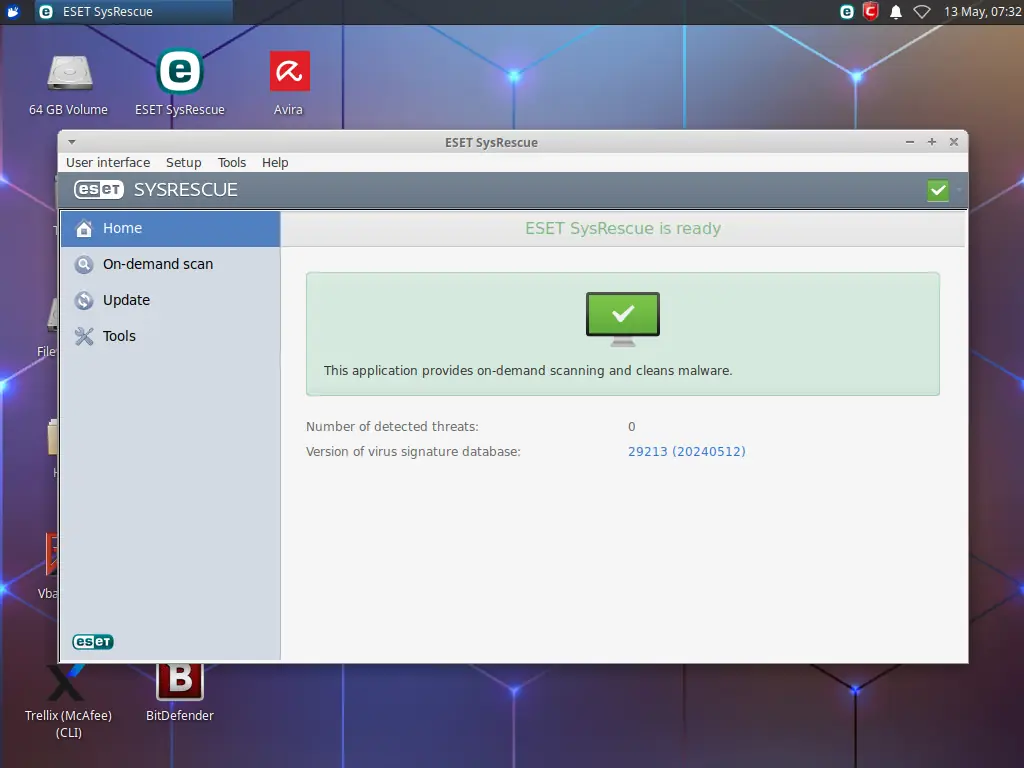Screen dimensions: 1024x768
Task: Click the ESET logo in the window corner
Action: (x=92, y=641)
